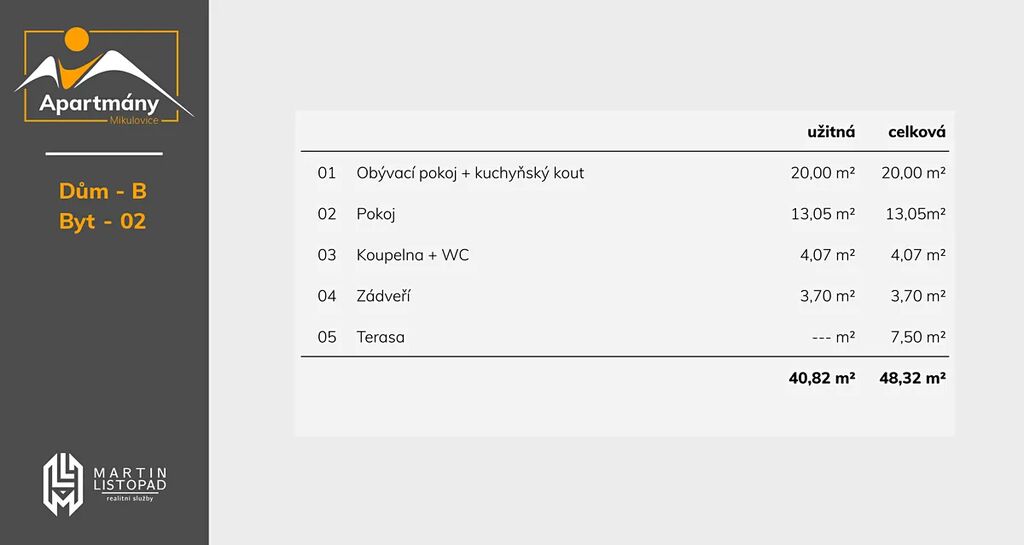Select the Pokoj row label
This screenshot has width=1024, height=545.
[376, 214]
